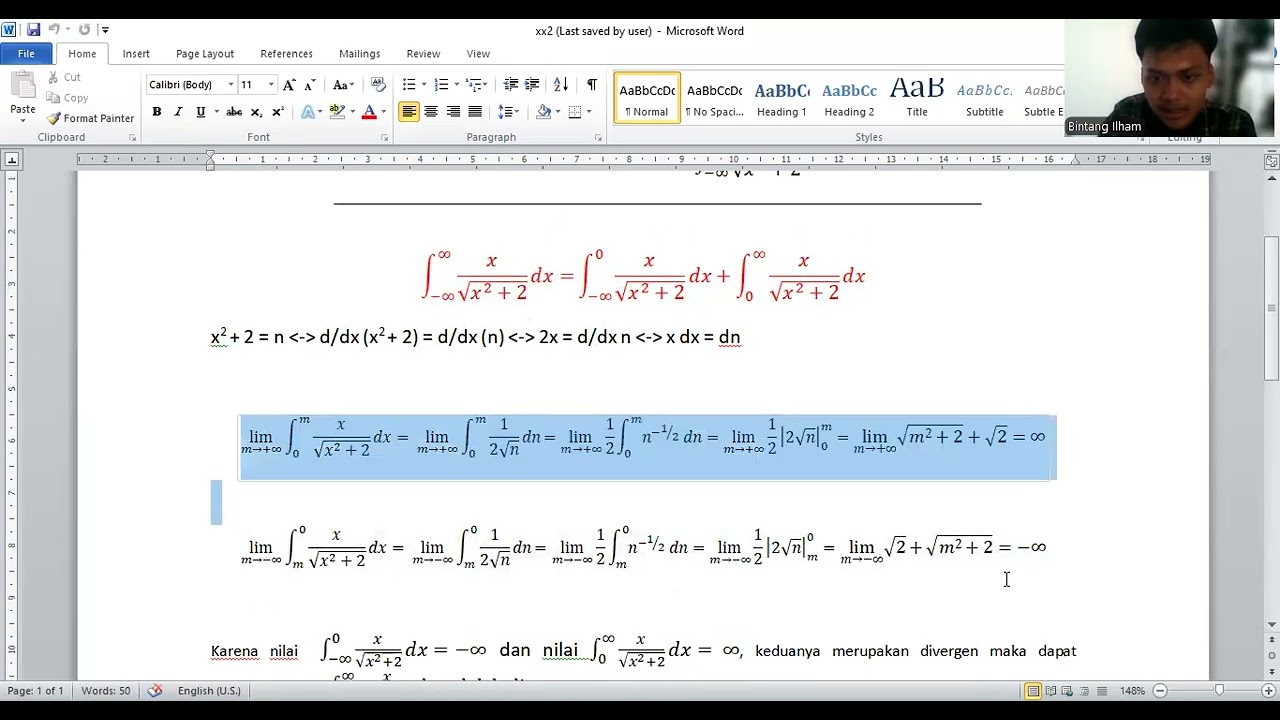The width and height of the screenshot is (1280, 720).
Task: Sort the selected text
Action: [561, 85]
